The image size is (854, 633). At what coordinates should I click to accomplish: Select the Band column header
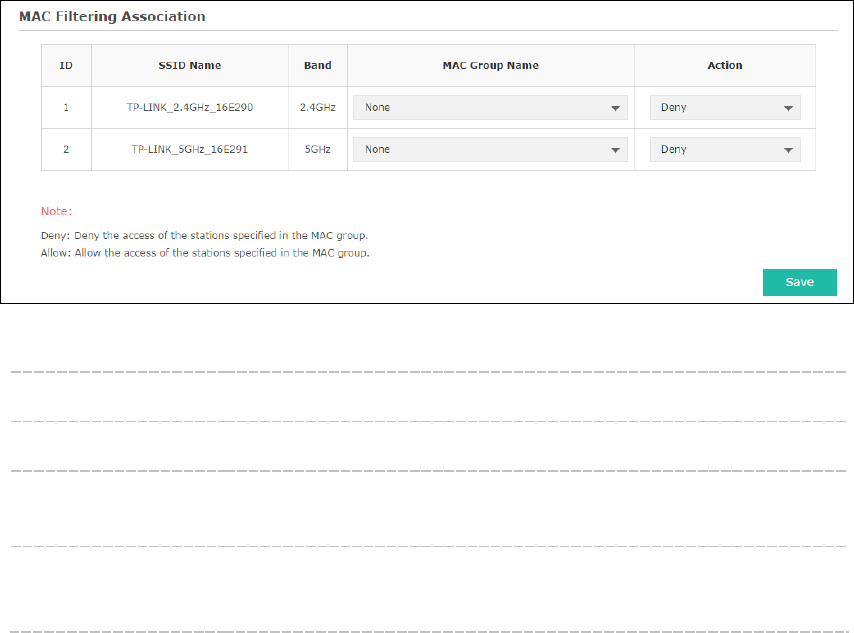click(318, 65)
